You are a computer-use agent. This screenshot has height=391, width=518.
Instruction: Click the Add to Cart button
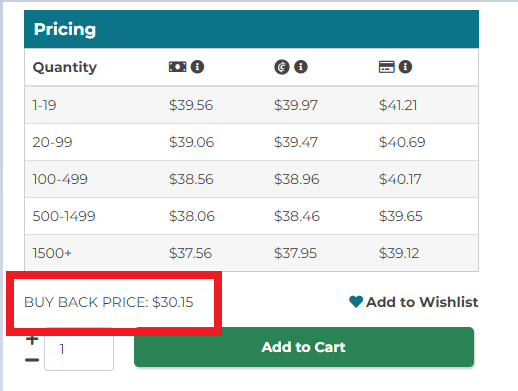304,347
